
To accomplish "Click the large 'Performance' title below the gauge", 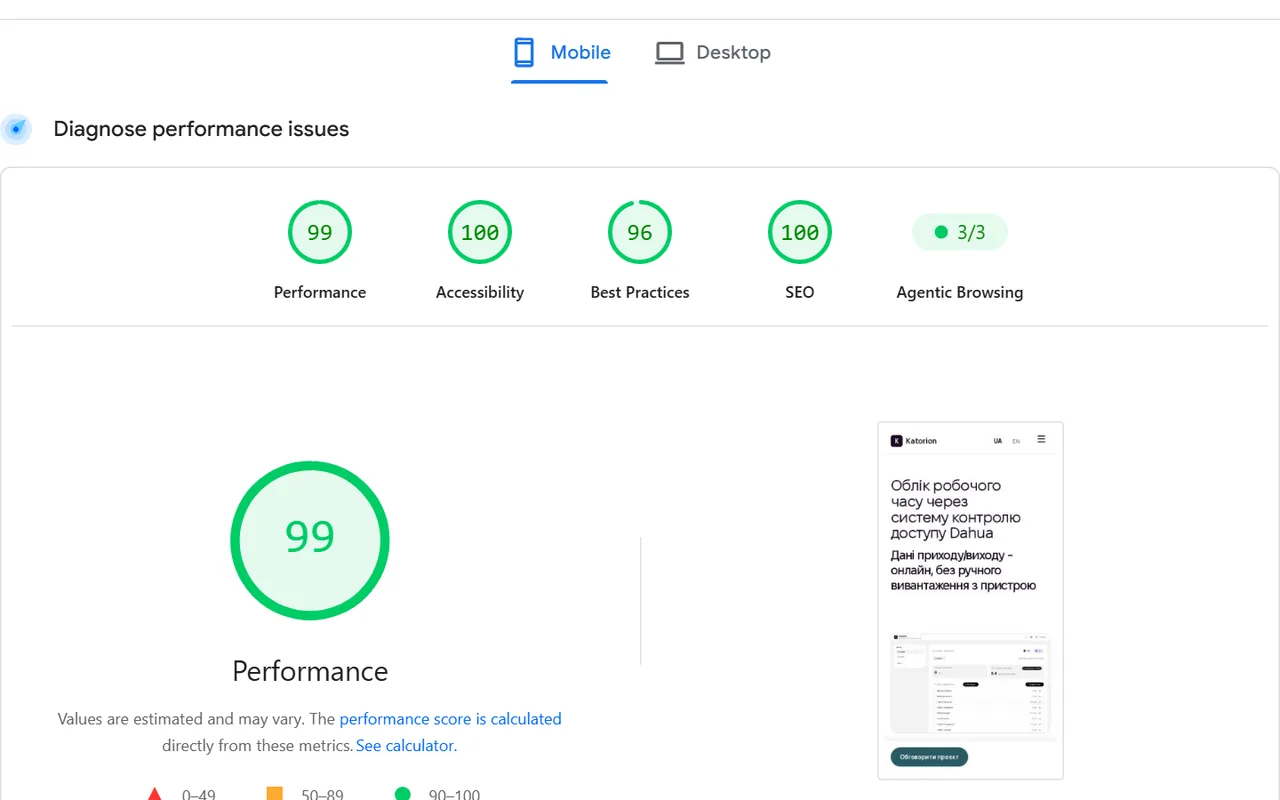I will coord(310,671).
